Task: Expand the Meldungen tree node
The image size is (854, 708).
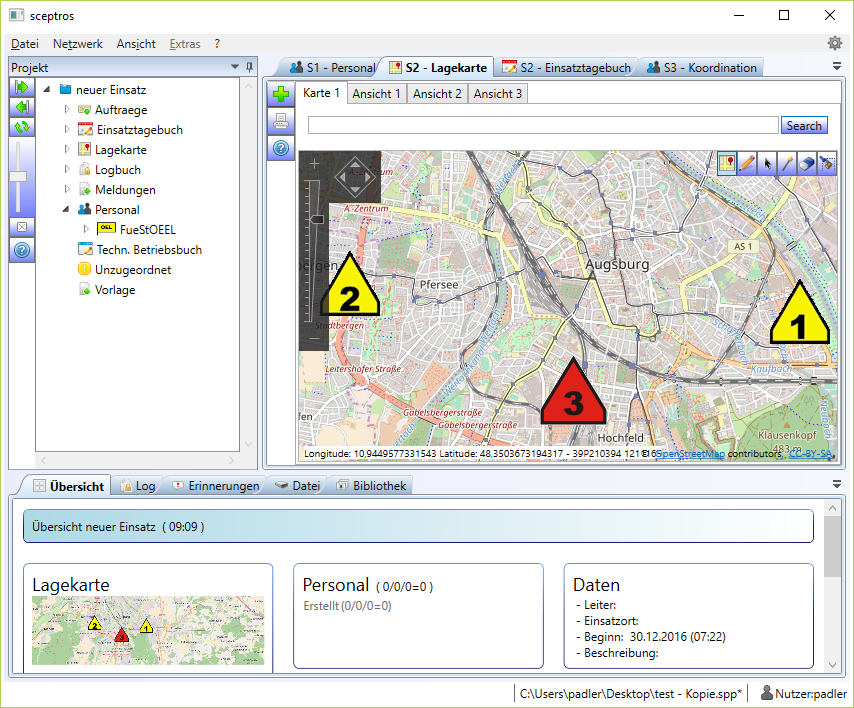Action: pos(67,190)
